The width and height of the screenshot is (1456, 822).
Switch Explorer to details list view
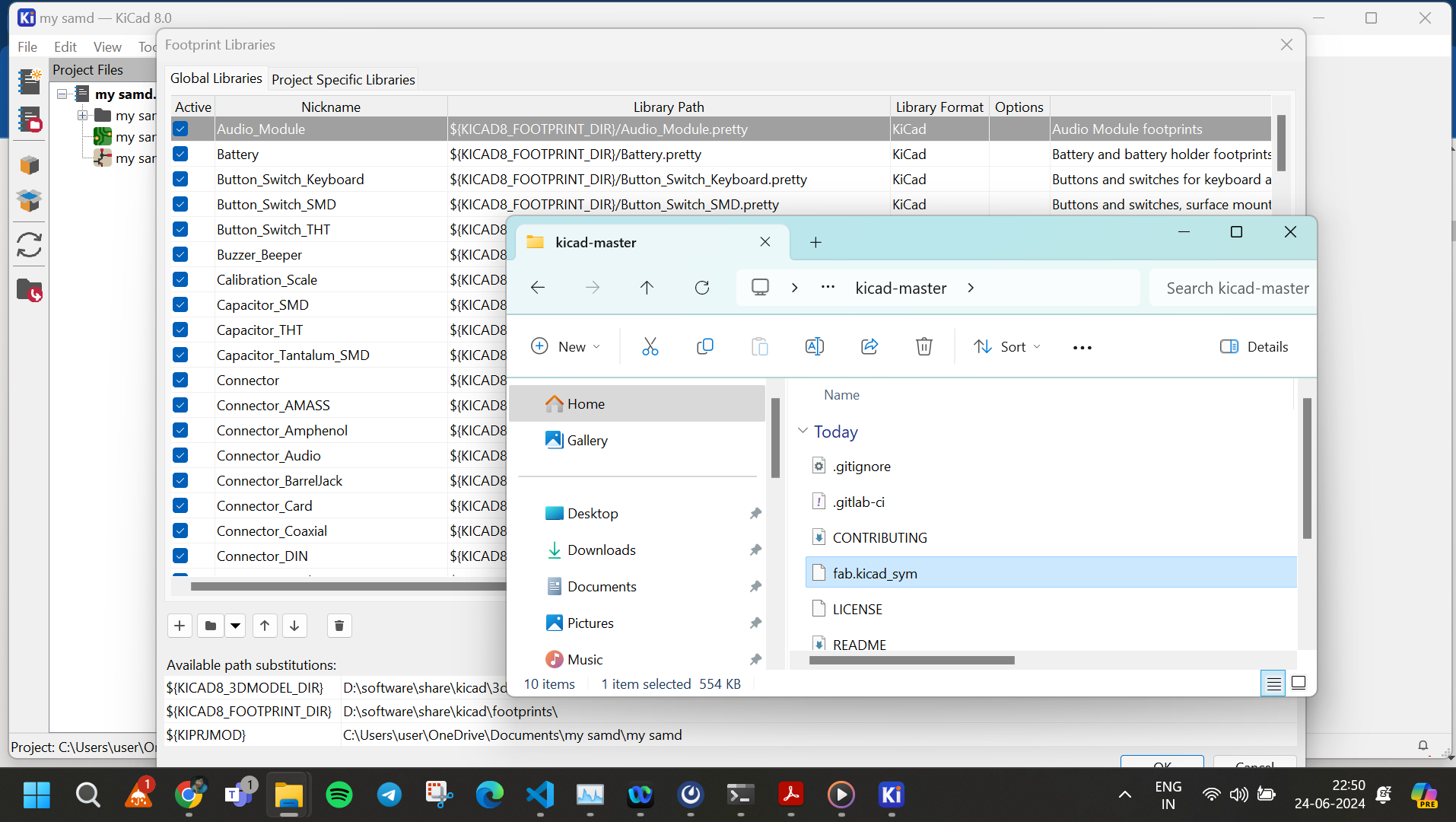1273,683
